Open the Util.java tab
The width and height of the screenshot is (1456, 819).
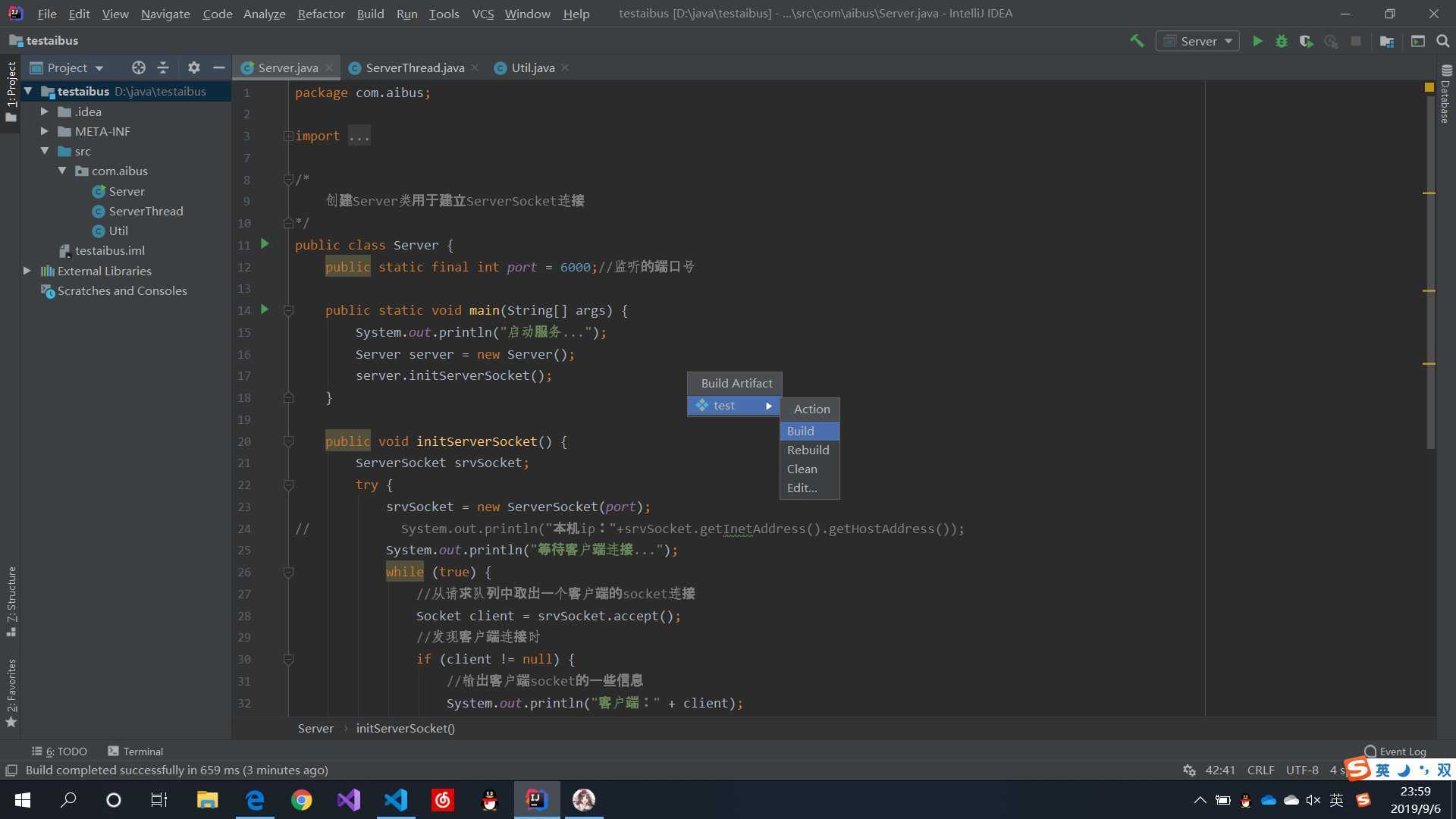(x=533, y=67)
